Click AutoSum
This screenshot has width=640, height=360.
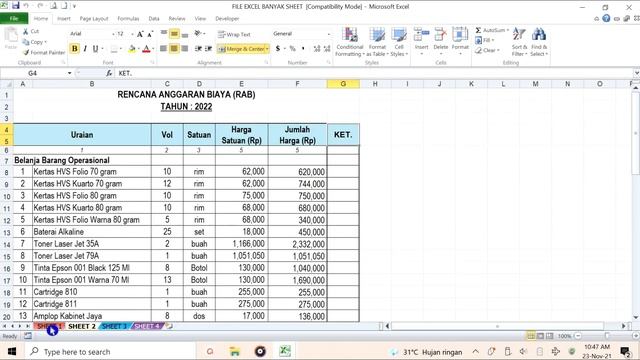491,30
